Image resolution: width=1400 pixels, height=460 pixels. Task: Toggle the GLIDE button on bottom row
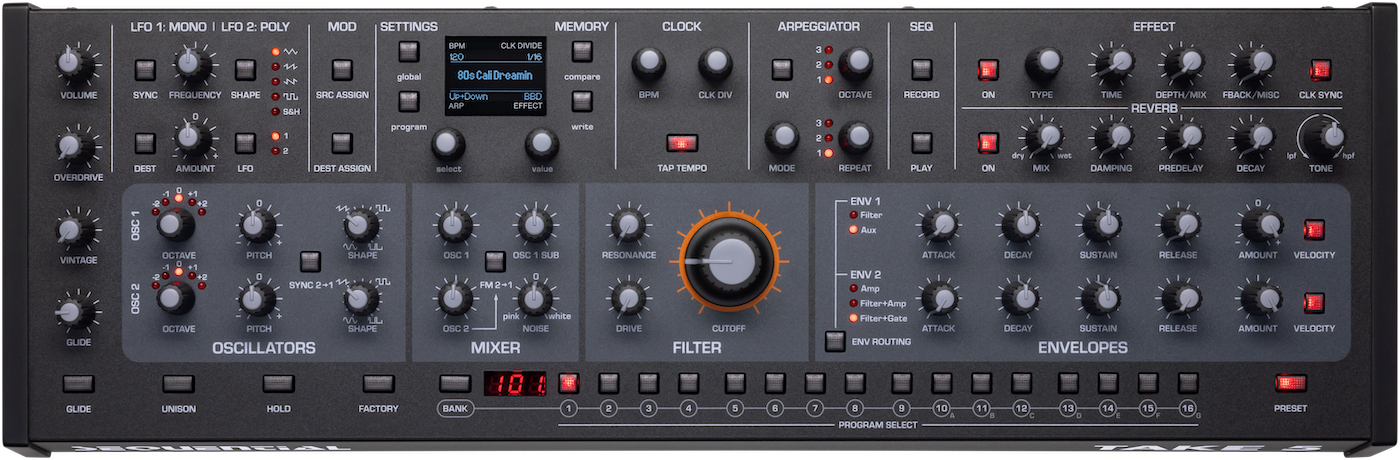pyautogui.click(x=78, y=384)
